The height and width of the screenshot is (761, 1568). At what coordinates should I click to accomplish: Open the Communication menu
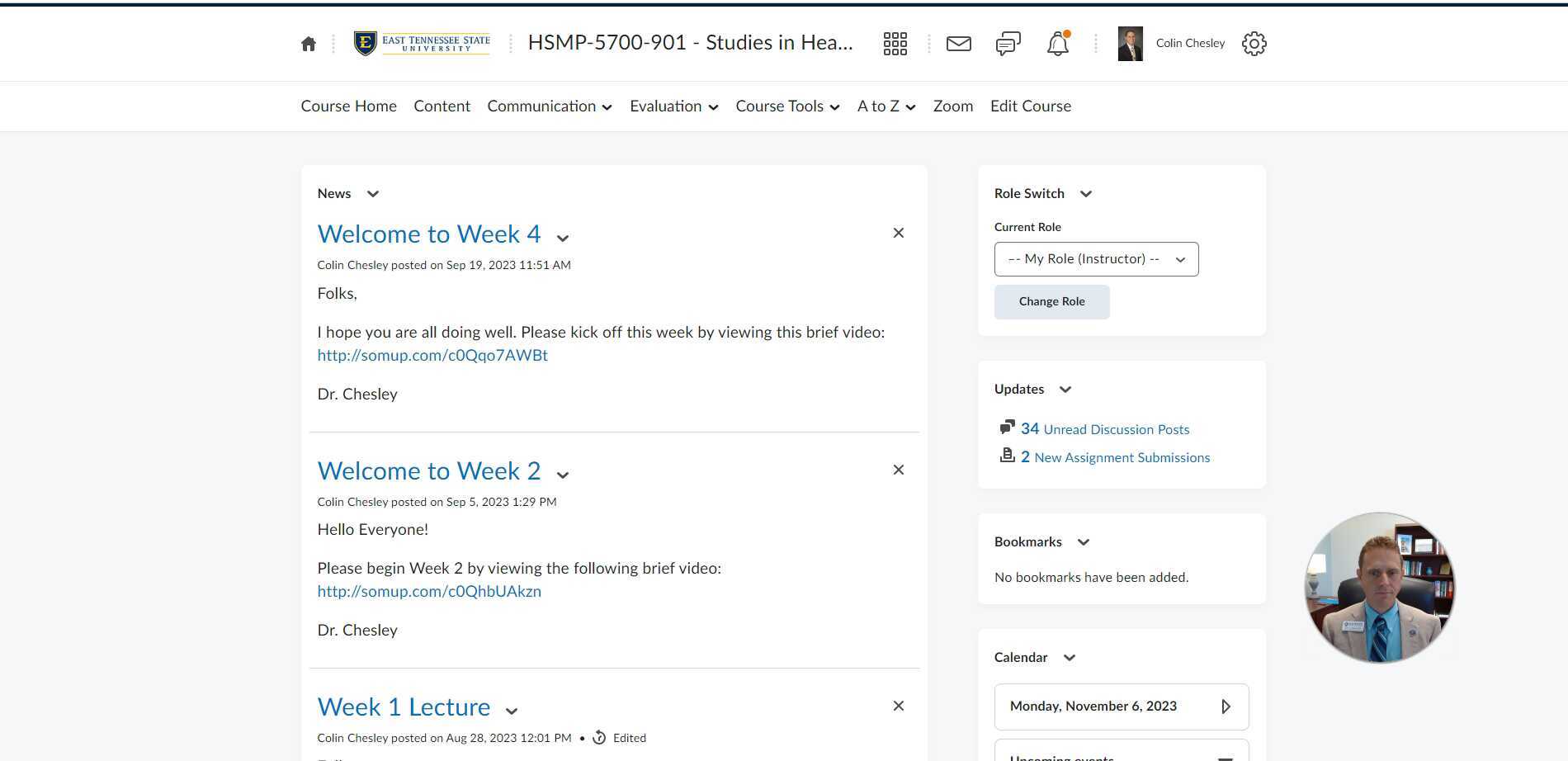(x=549, y=106)
